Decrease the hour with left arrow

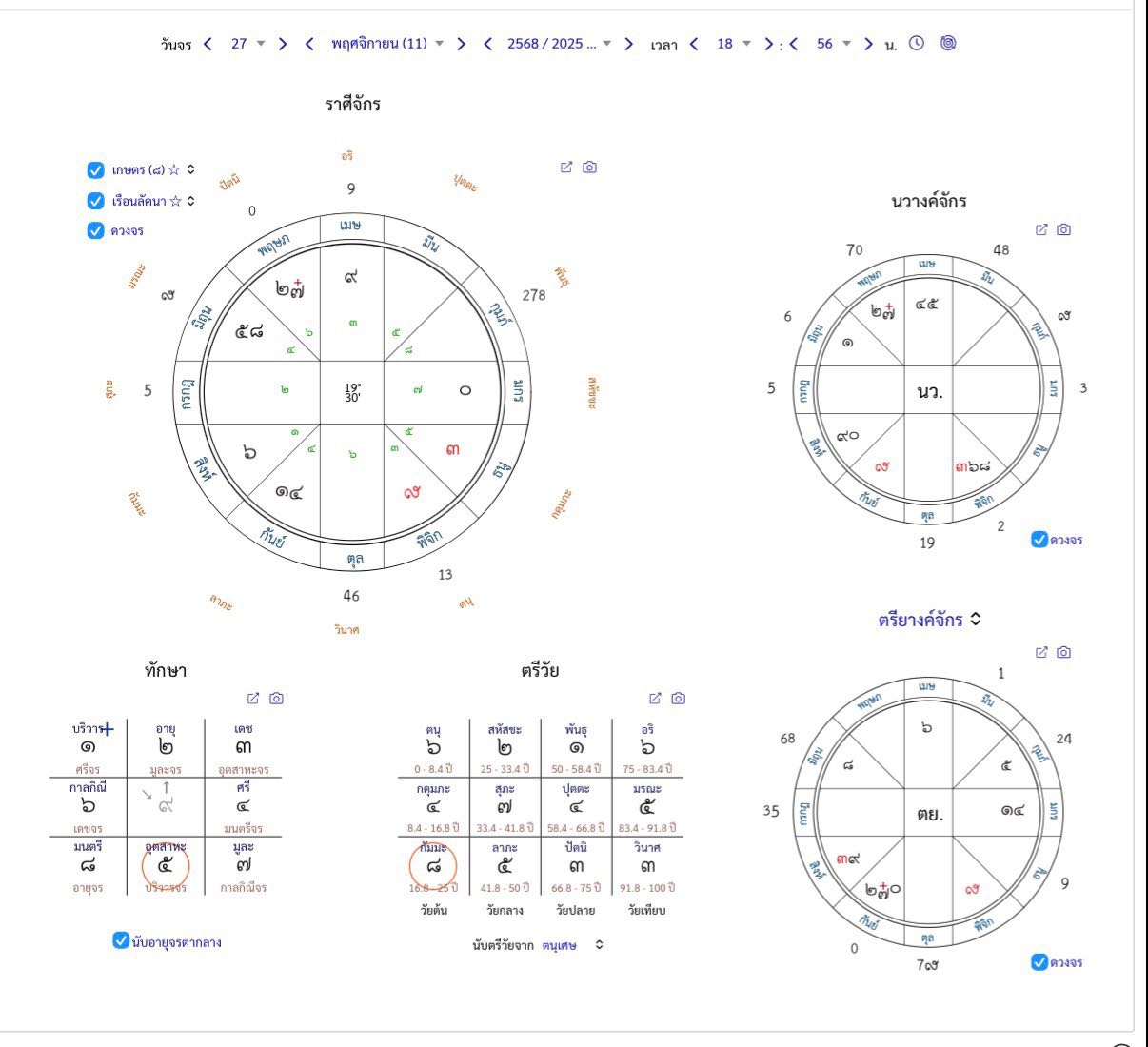pos(694,44)
